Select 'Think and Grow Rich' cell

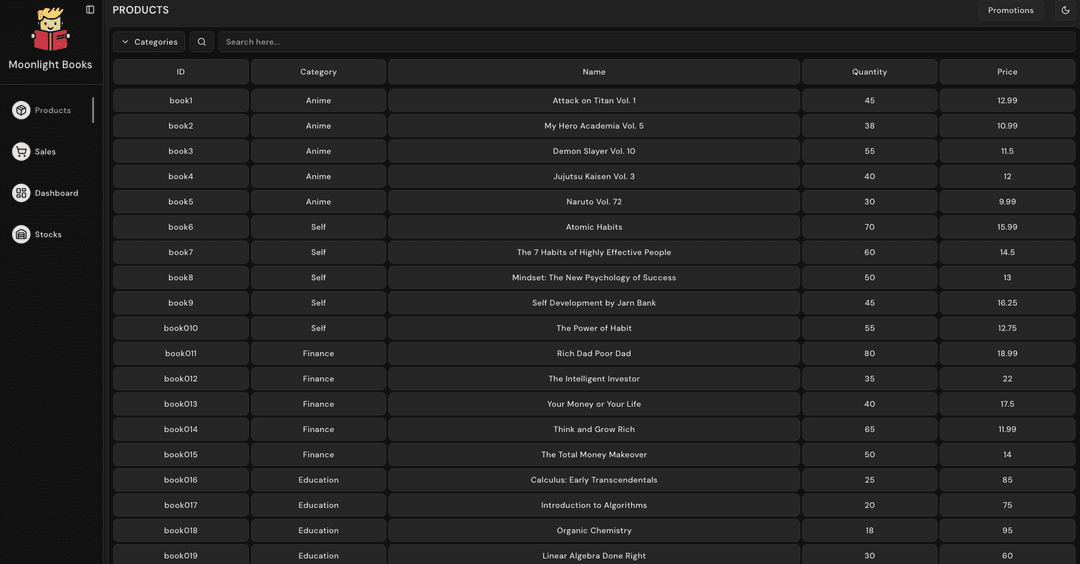click(x=594, y=429)
